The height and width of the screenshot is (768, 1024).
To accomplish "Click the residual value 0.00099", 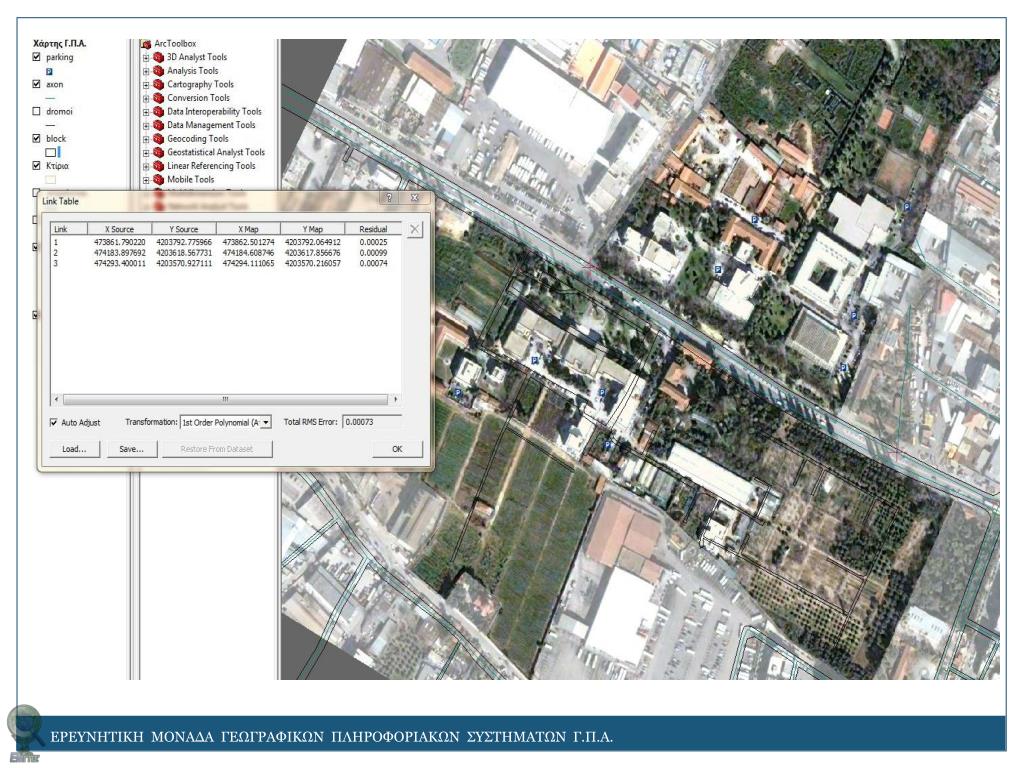I will (374, 253).
